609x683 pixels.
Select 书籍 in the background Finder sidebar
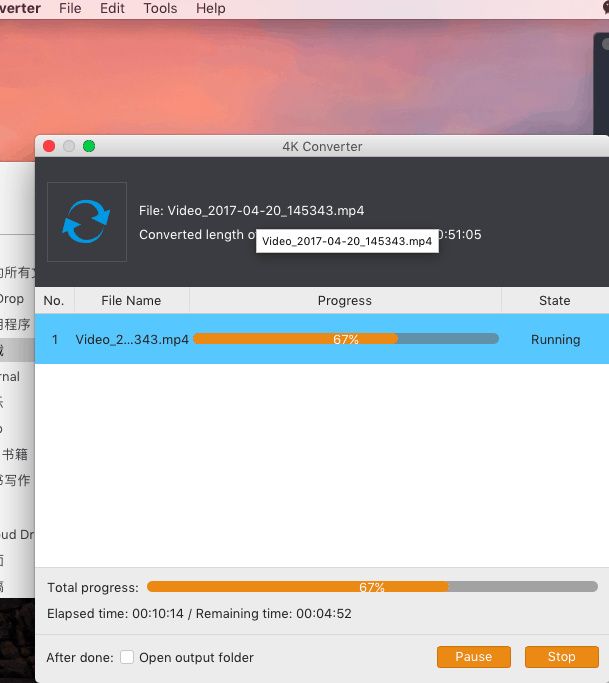15,454
